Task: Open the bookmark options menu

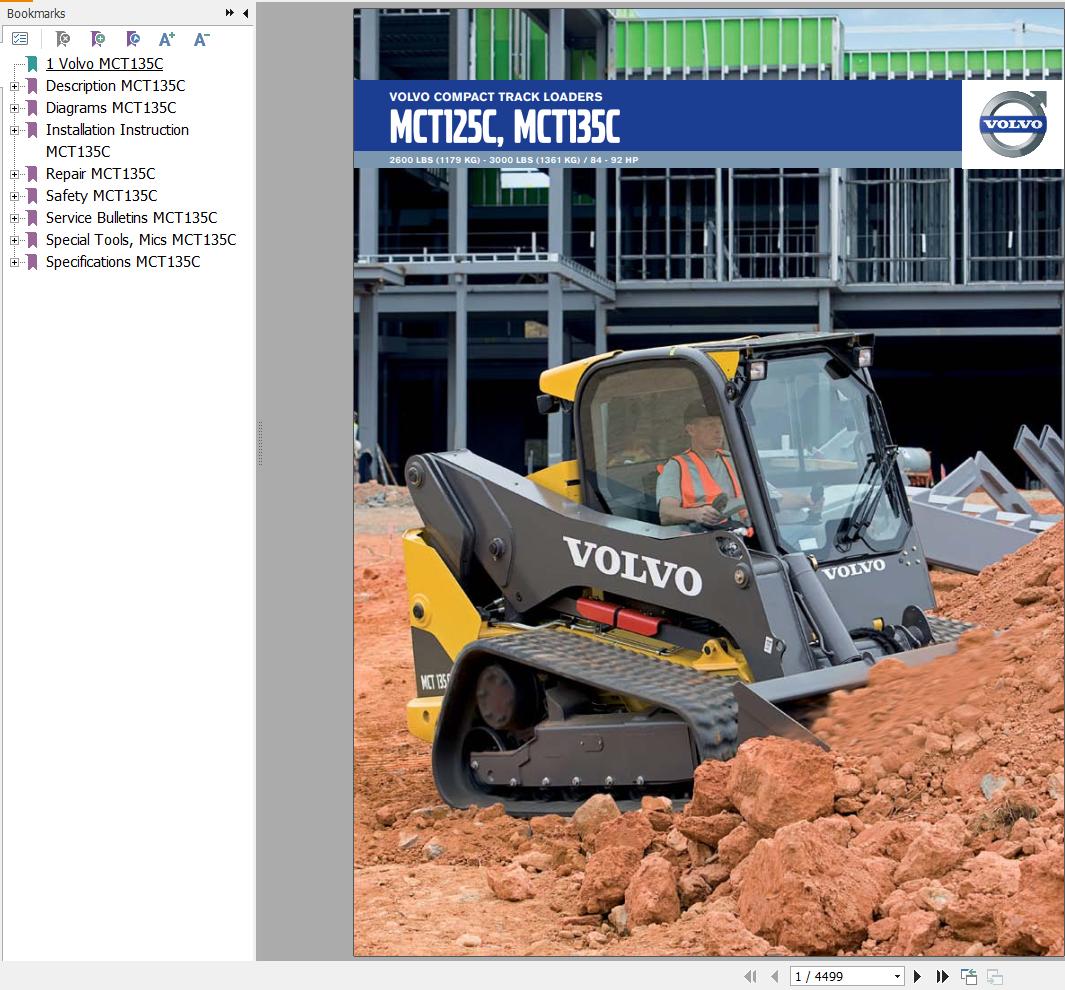Action: [19, 38]
